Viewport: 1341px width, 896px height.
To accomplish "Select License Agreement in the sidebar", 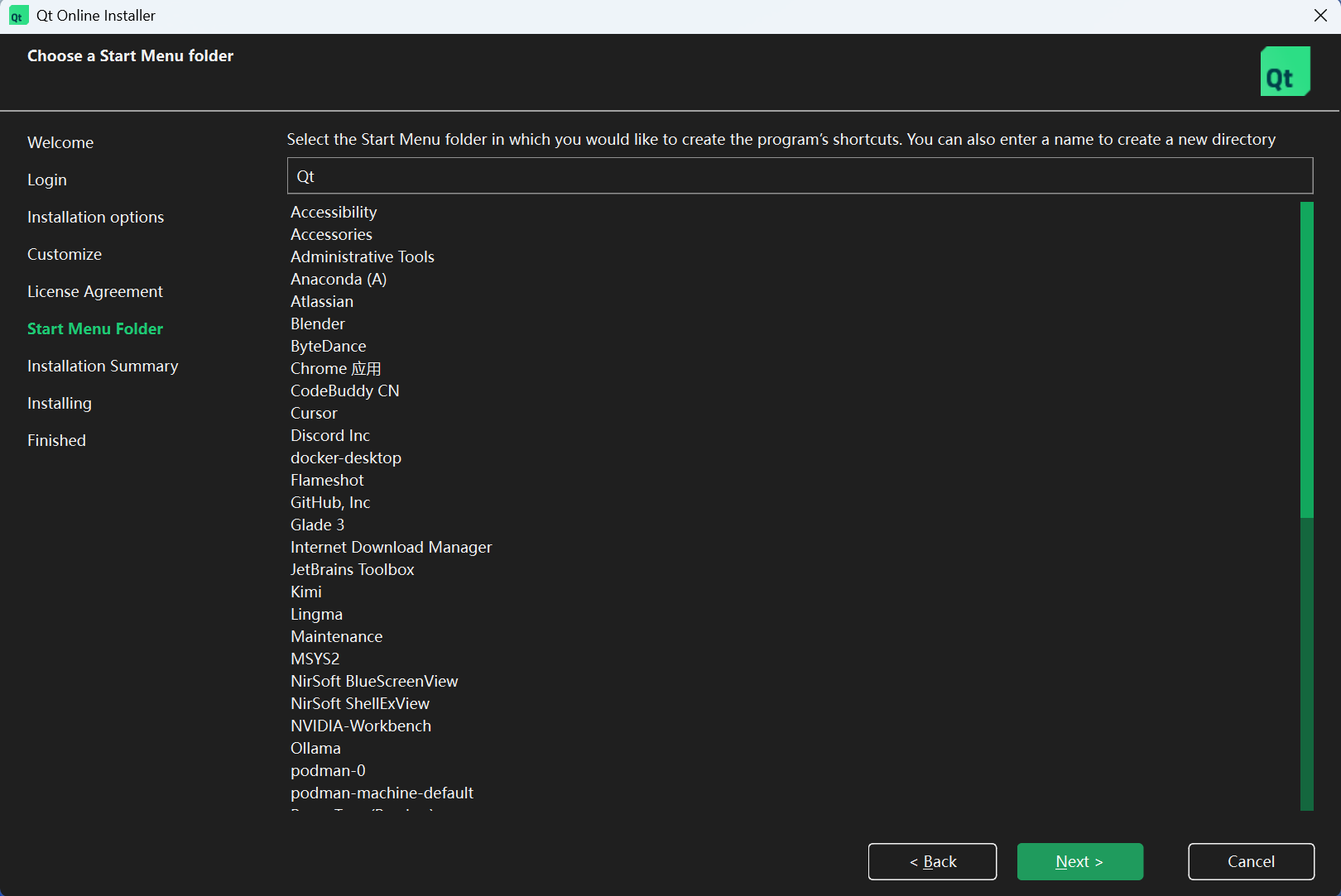I will click(x=95, y=291).
